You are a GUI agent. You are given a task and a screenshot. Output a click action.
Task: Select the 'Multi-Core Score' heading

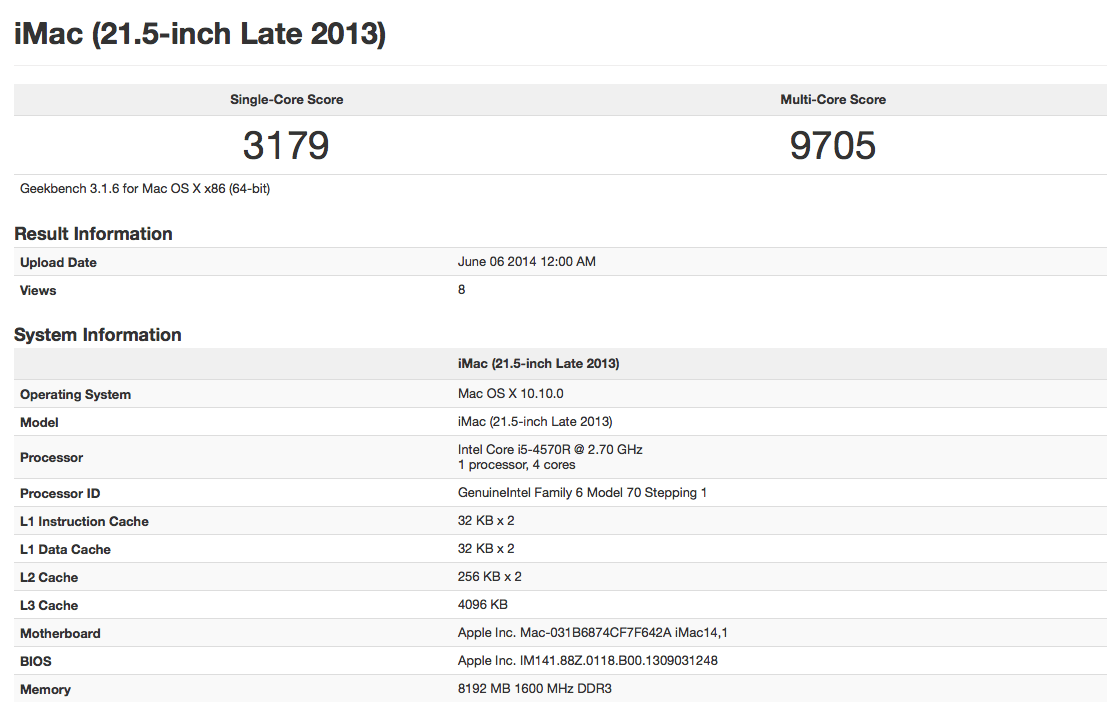(833, 99)
